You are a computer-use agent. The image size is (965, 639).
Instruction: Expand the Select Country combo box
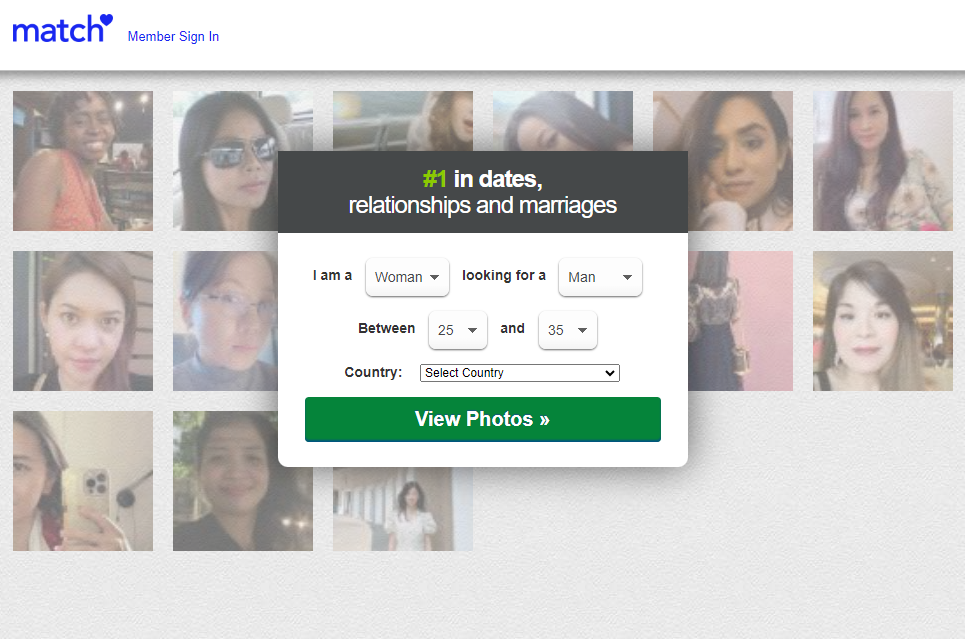pyautogui.click(x=519, y=373)
